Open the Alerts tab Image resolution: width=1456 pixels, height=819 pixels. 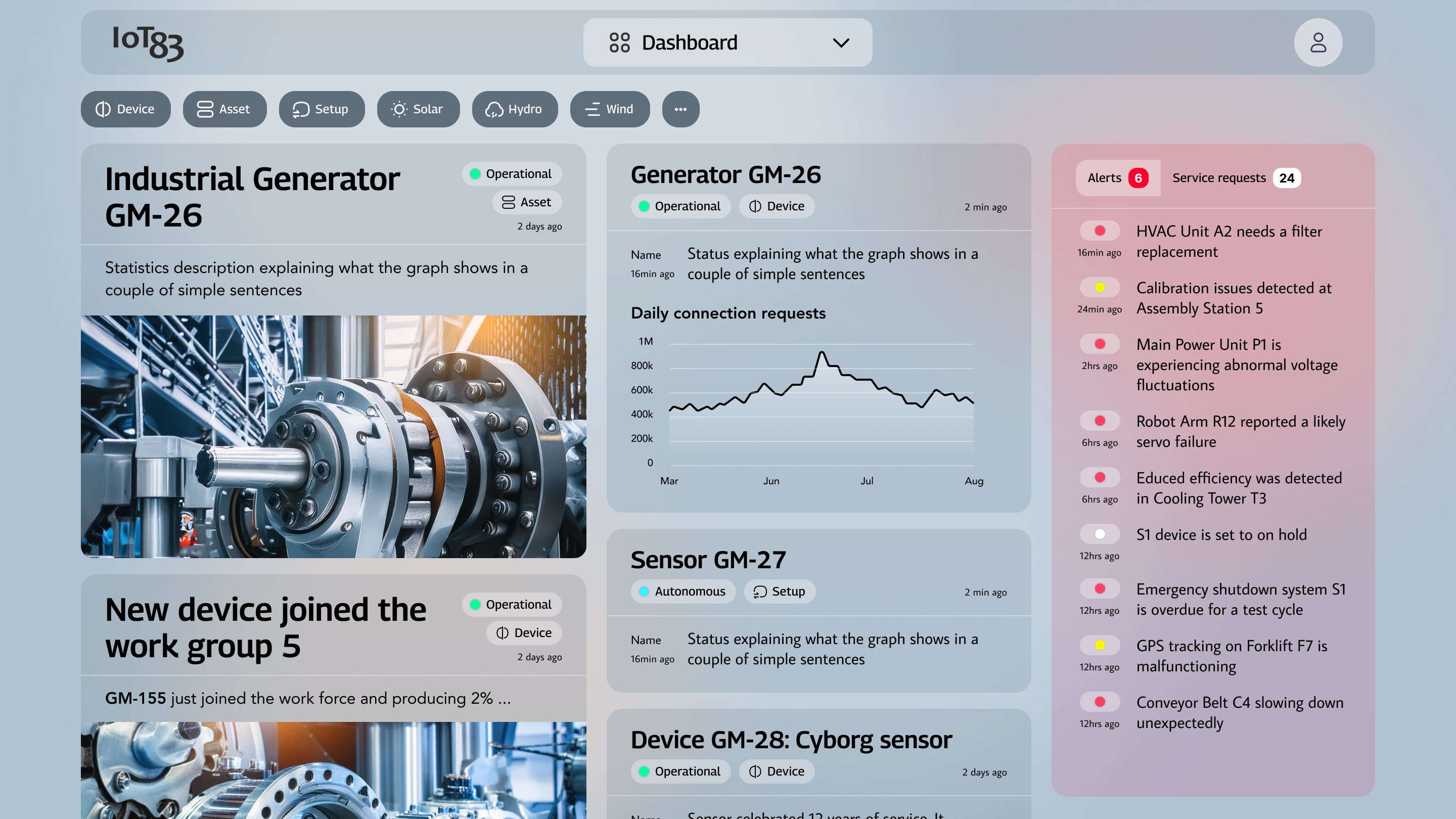pyautogui.click(x=1117, y=177)
